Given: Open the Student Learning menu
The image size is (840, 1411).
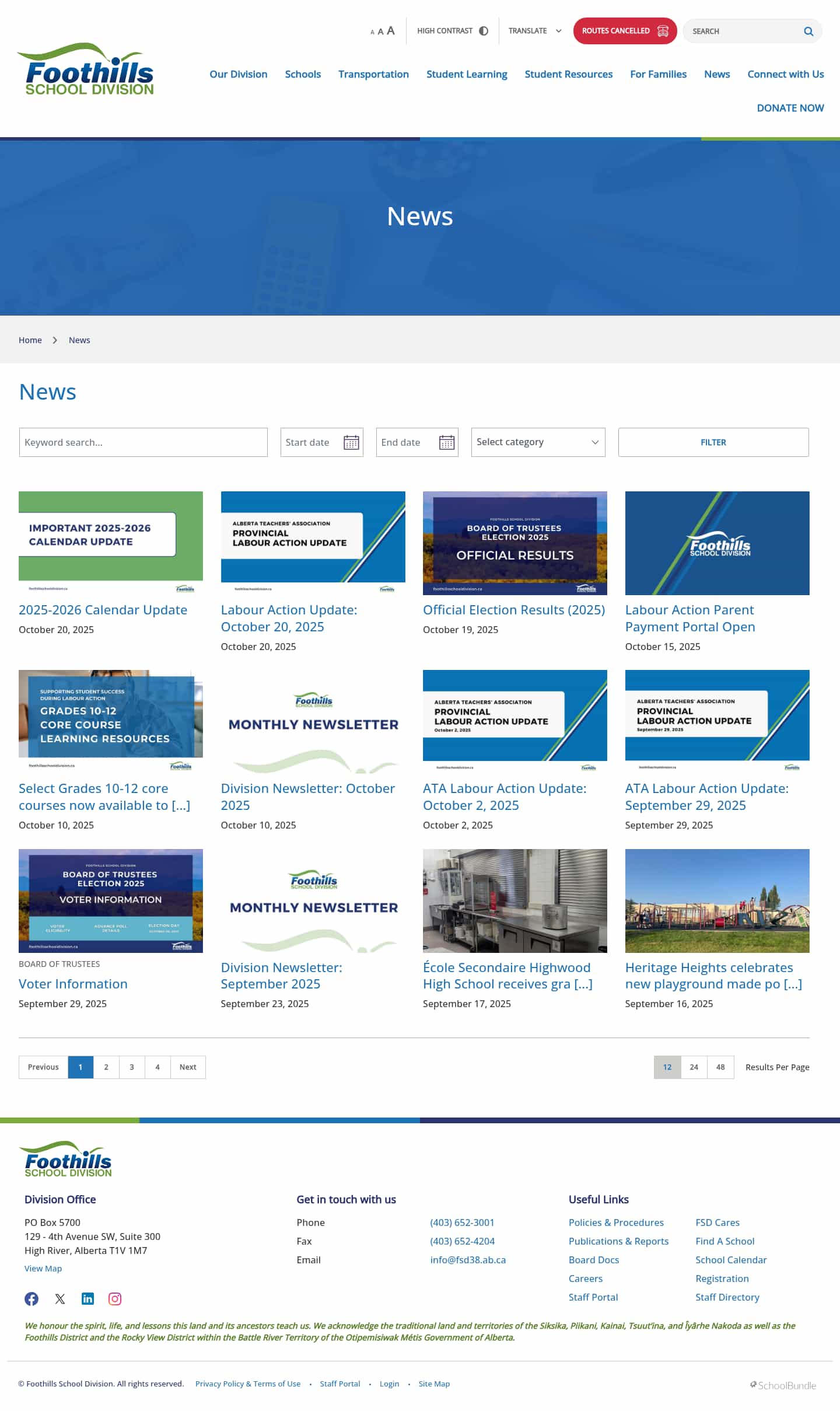Looking at the screenshot, I should (467, 74).
